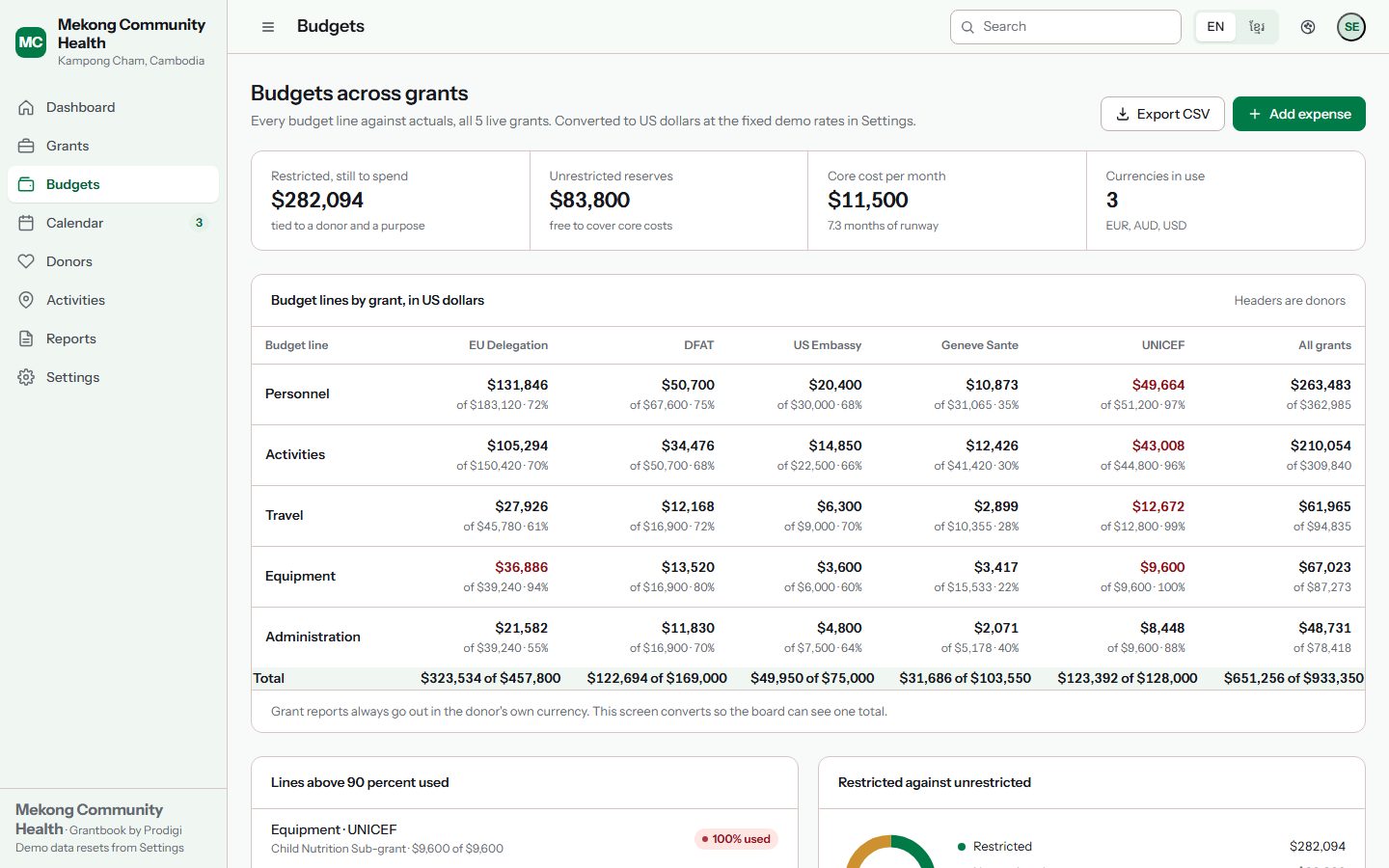The height and width of the screenshot is (868, 1389).
Task: Export the budgets as CSV
Action: coord(1162,114)
